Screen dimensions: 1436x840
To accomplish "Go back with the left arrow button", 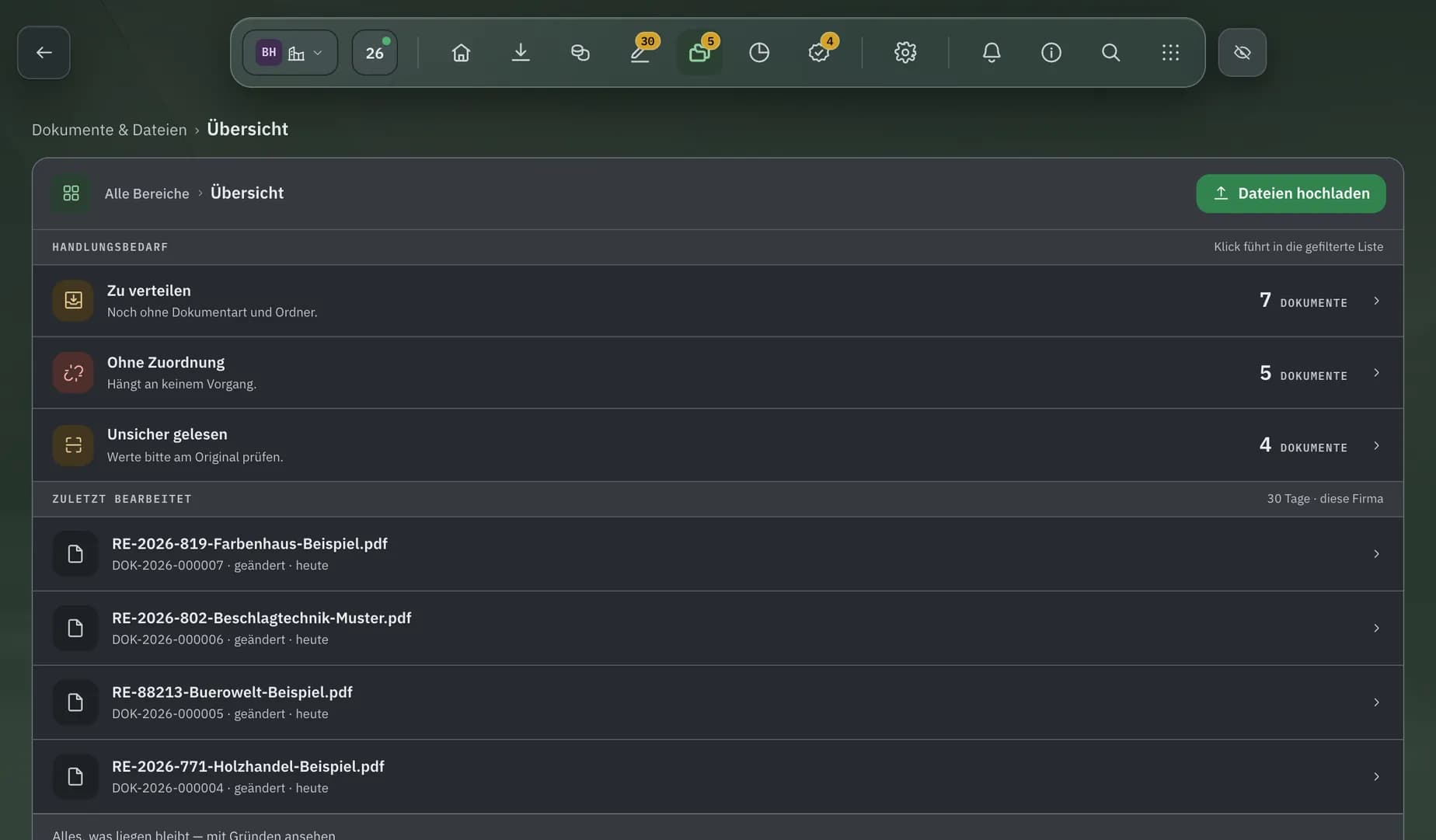I will (x=44, y=52).
